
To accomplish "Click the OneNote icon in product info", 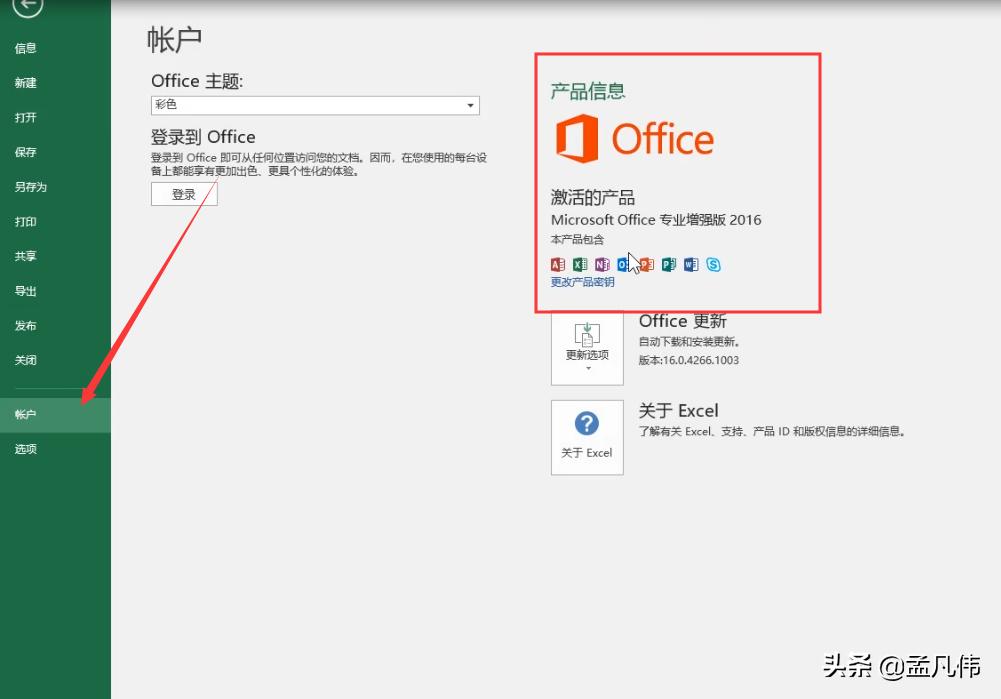I will [x=602, y=264].
